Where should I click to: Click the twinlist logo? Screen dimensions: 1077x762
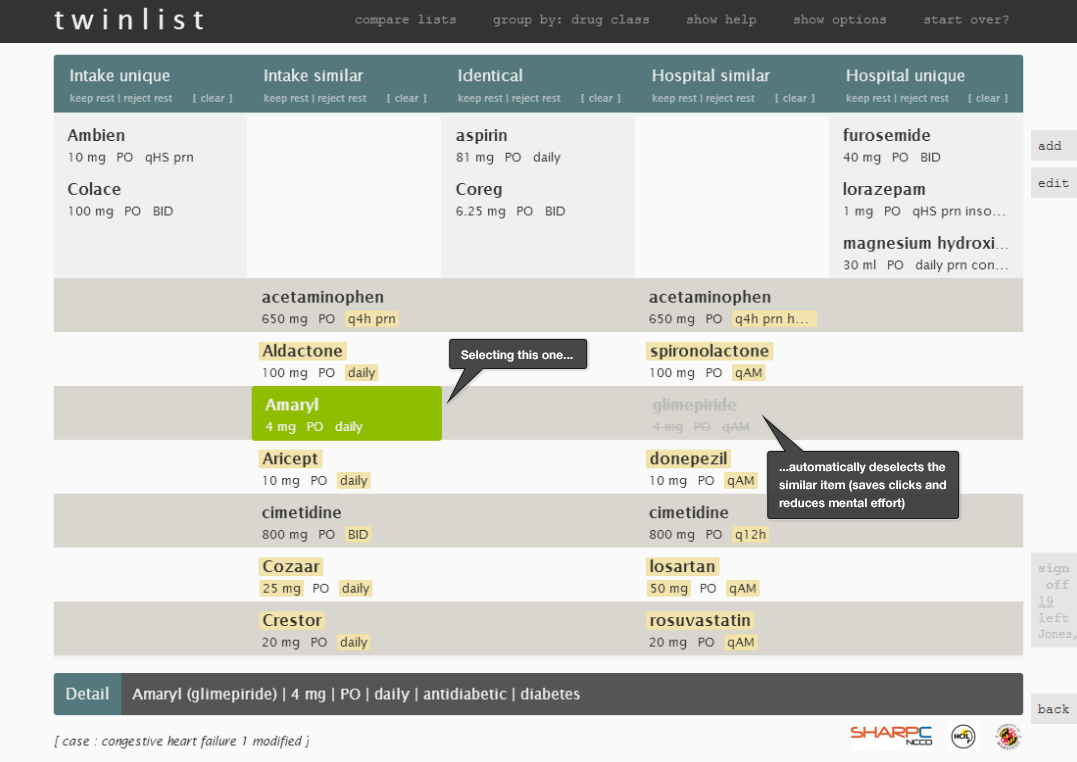(130, 20)
